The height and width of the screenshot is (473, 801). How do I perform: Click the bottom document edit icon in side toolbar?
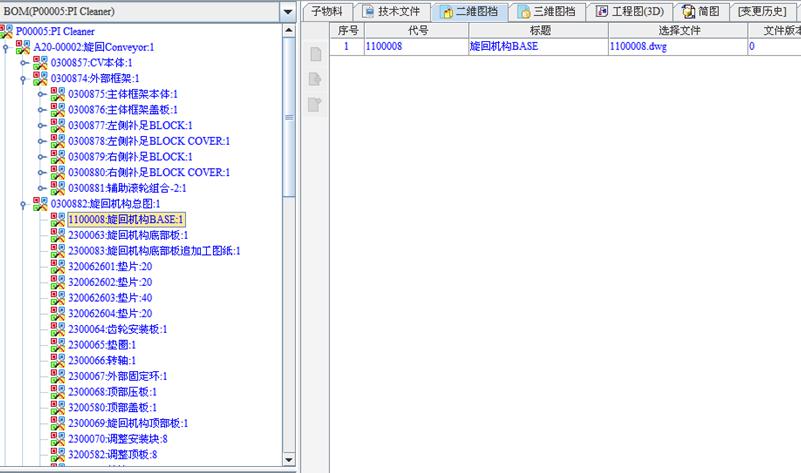pyautogui.click(x=315, y=103)
